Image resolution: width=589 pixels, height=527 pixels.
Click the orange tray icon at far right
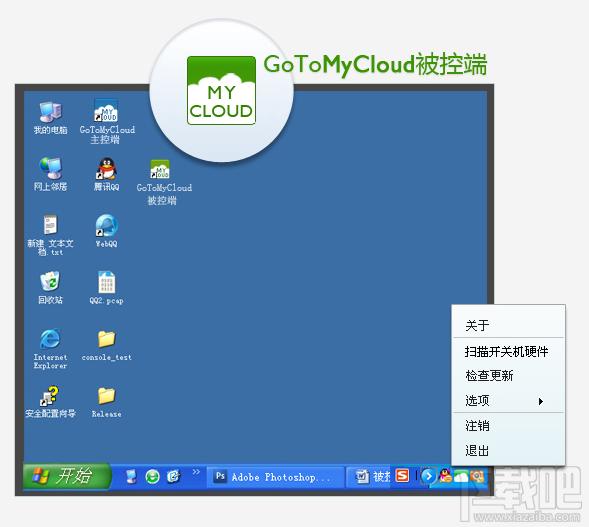[x=477, y=476]
